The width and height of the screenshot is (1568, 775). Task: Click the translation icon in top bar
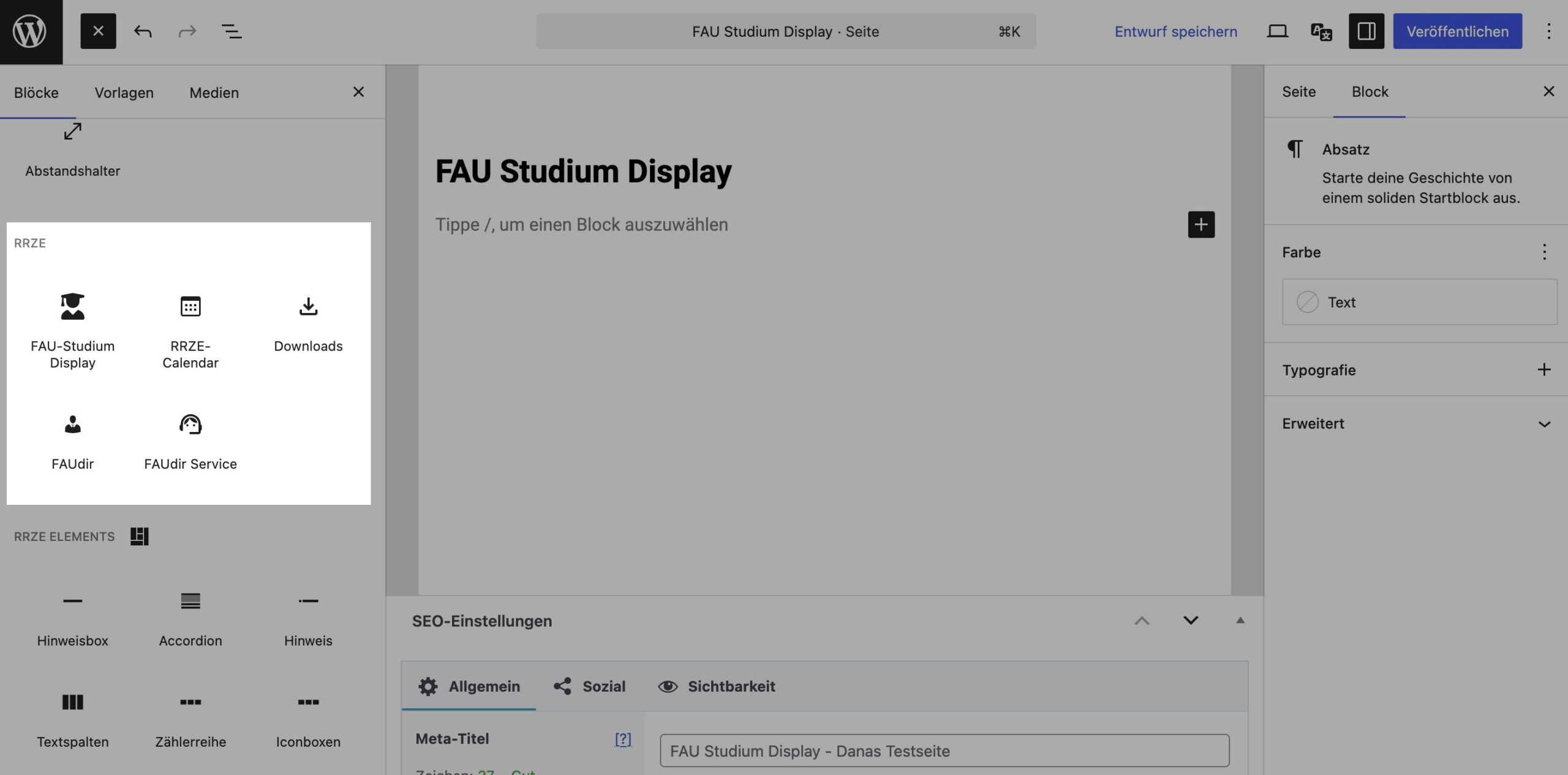click(x=1321, y=31)
